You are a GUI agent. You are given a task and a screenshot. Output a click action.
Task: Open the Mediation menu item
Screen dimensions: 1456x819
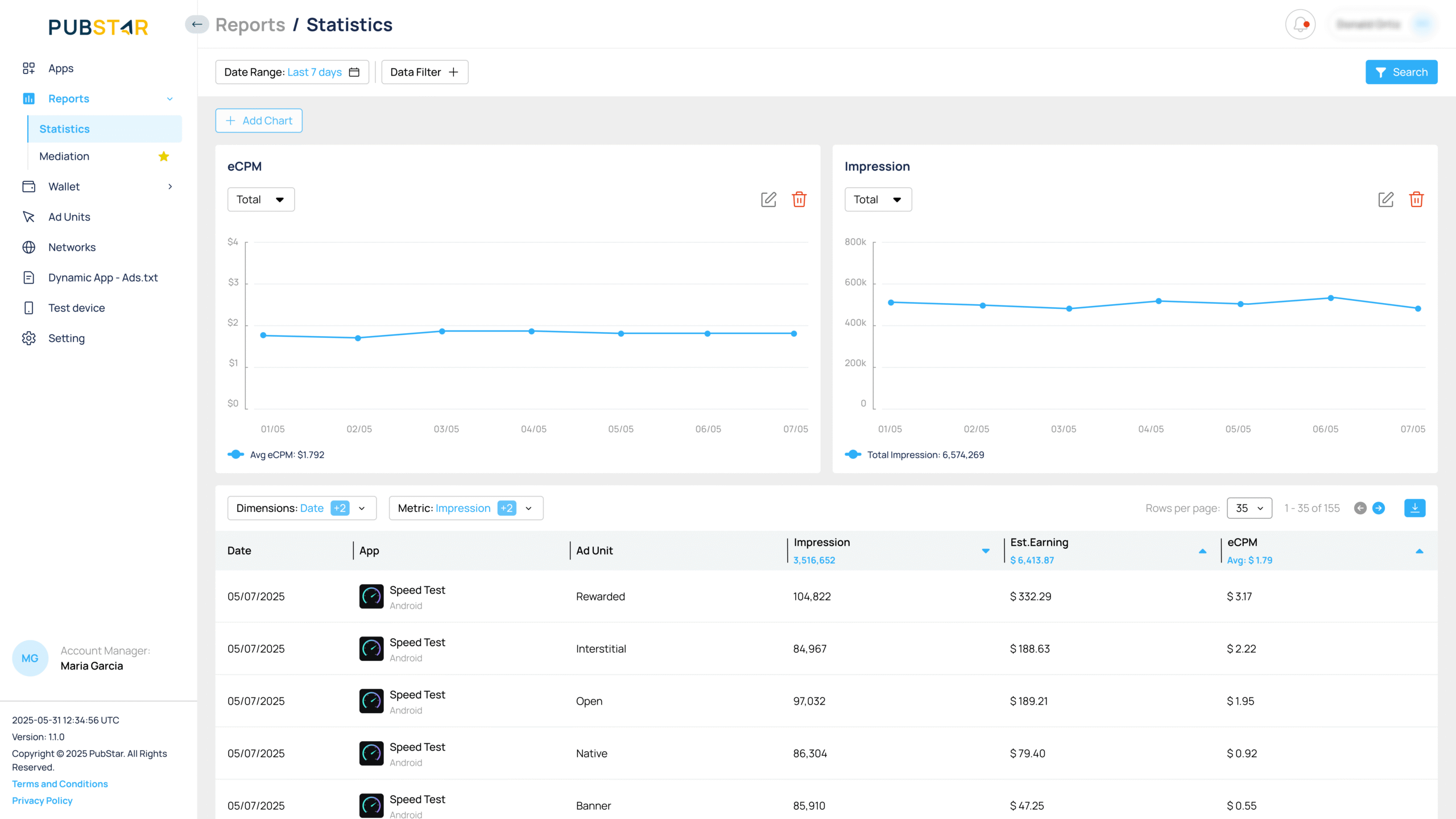(x=64, y=156)
